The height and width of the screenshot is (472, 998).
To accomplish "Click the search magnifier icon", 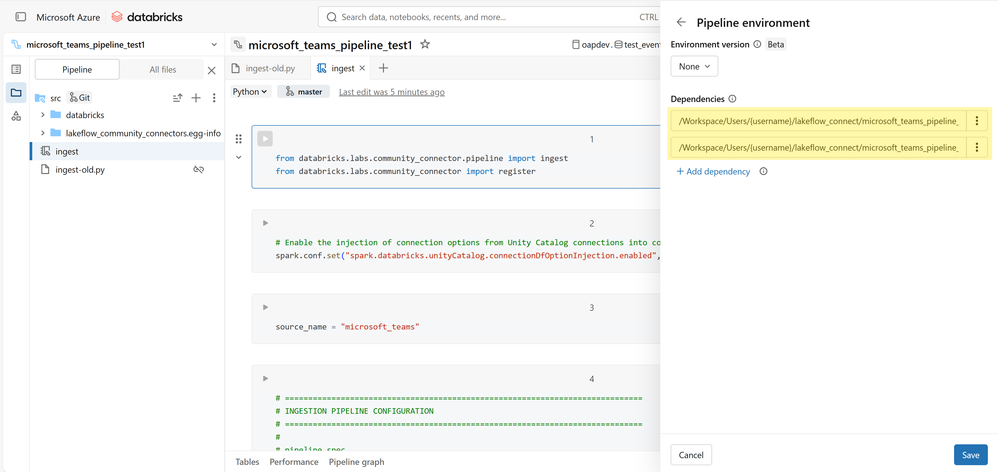I will click(332, 17).
